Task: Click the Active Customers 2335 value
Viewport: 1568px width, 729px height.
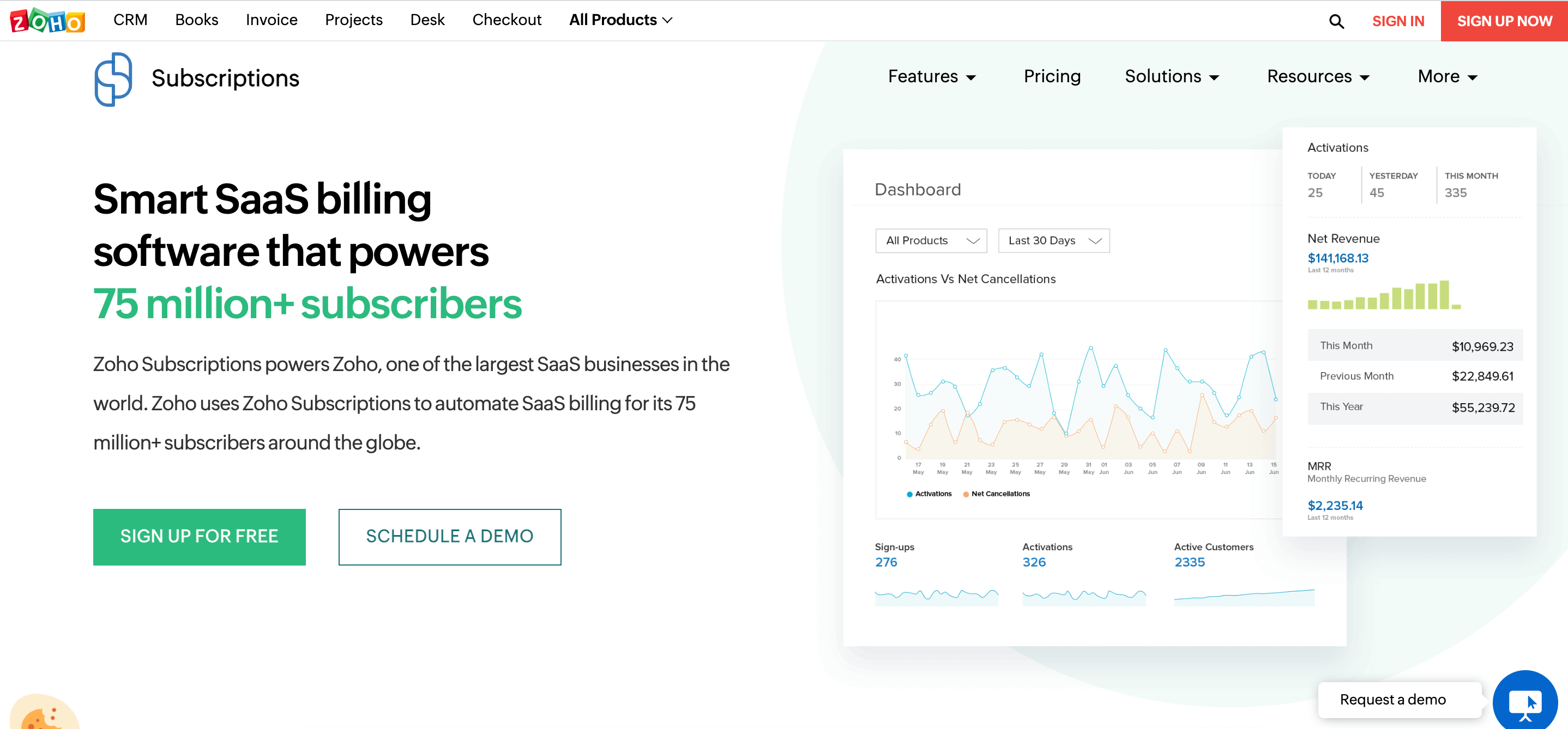Action: coord(1190,562)
